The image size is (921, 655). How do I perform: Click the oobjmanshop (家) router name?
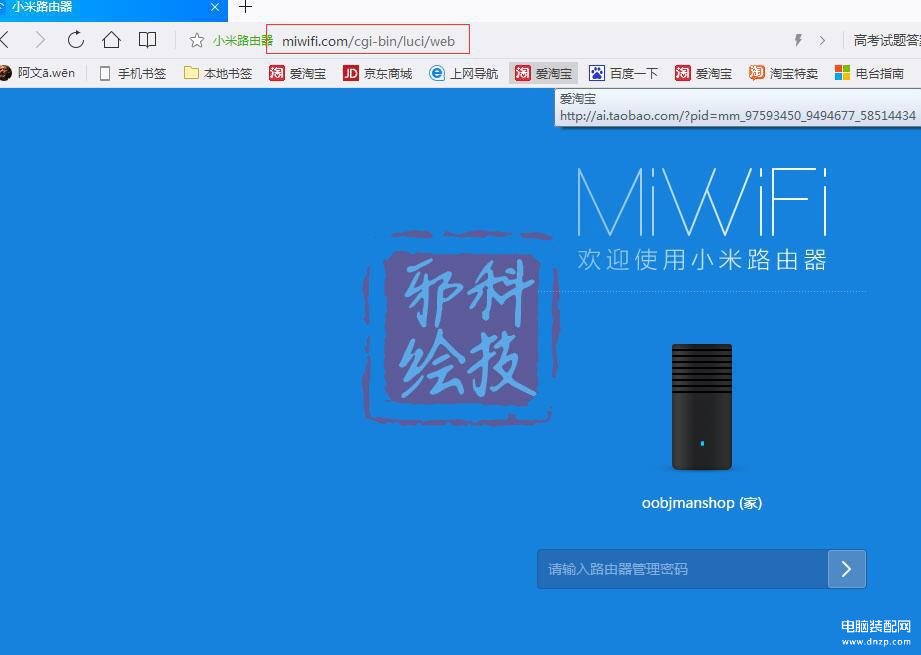702,503
